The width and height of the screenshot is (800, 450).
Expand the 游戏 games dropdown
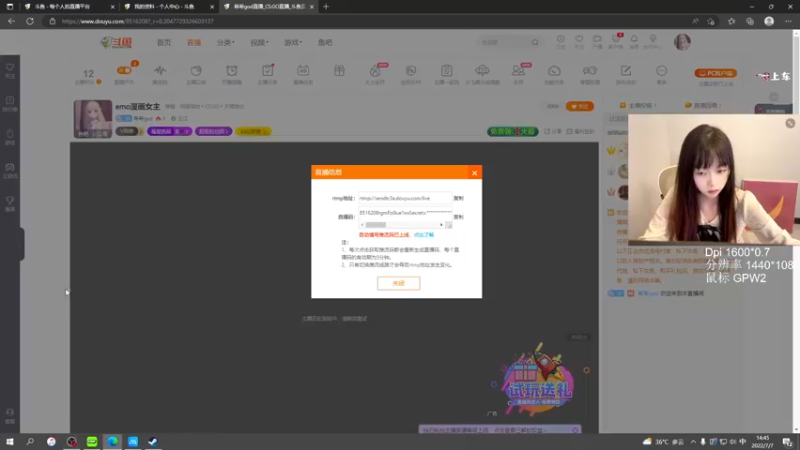point(293,42)
